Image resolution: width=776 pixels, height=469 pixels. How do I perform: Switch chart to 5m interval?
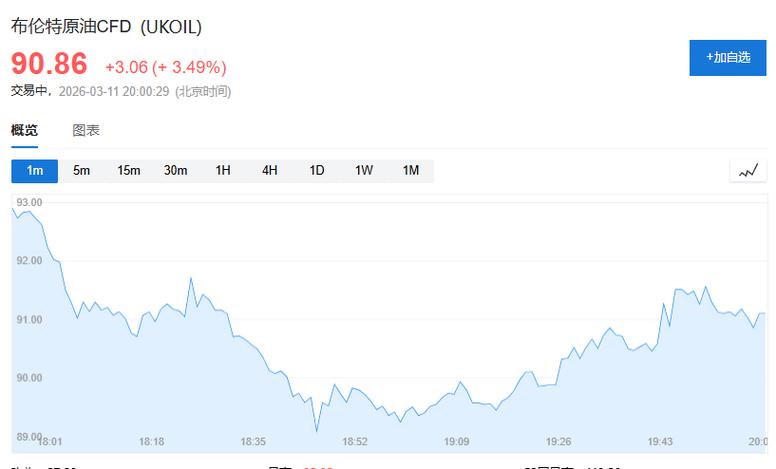81,171
